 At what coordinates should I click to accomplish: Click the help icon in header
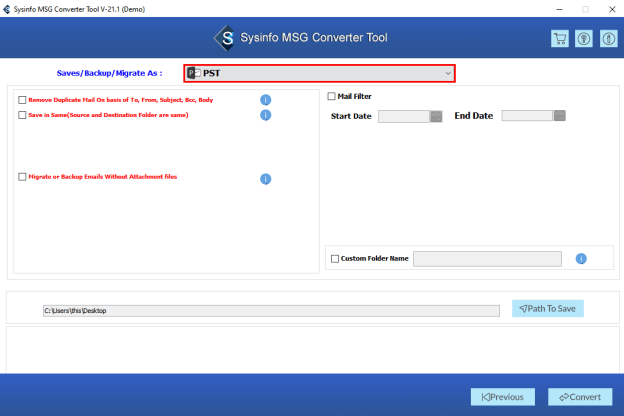(x=584, y=39)
